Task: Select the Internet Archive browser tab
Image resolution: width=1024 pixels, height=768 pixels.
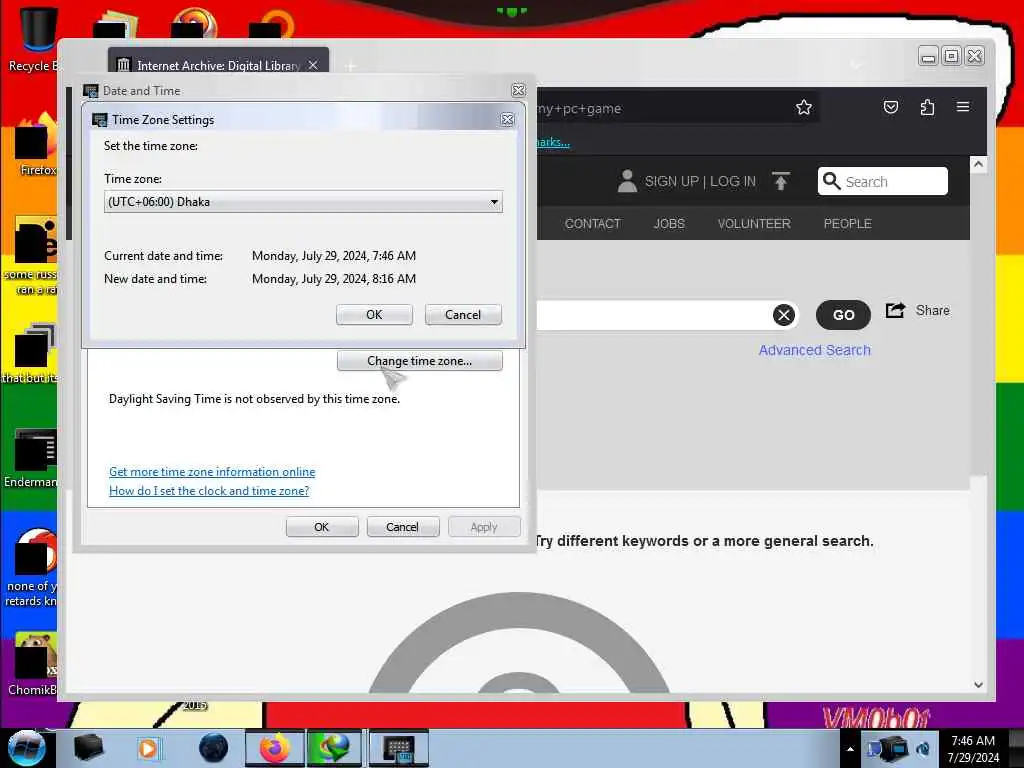Action: coord(218,65)
